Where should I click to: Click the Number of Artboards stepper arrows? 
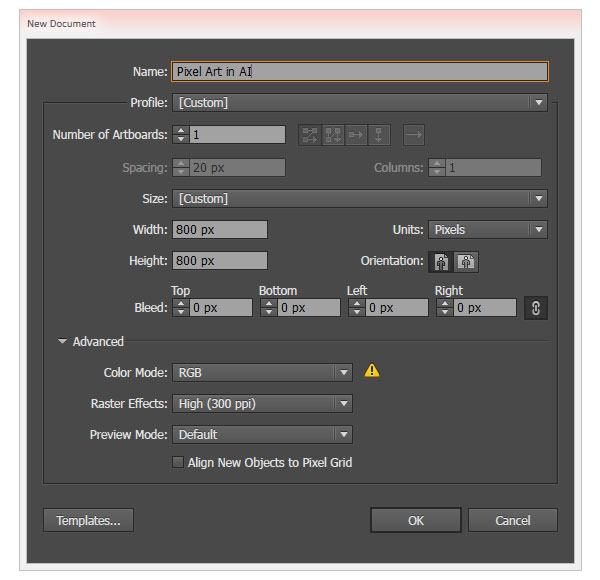click(181, 135)
